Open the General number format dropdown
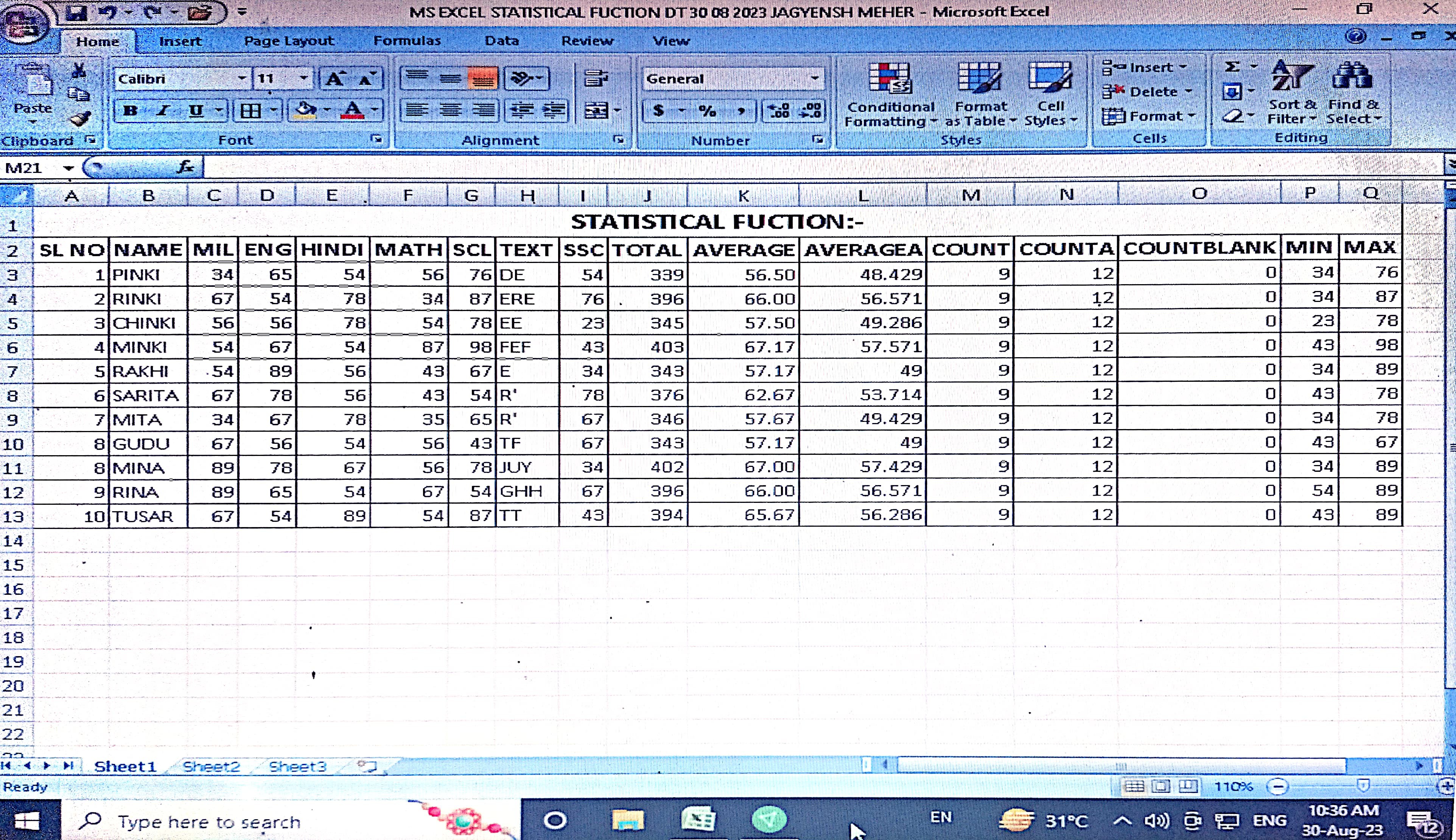Viewport: 1456px width, 840px height. click(815, 78)
